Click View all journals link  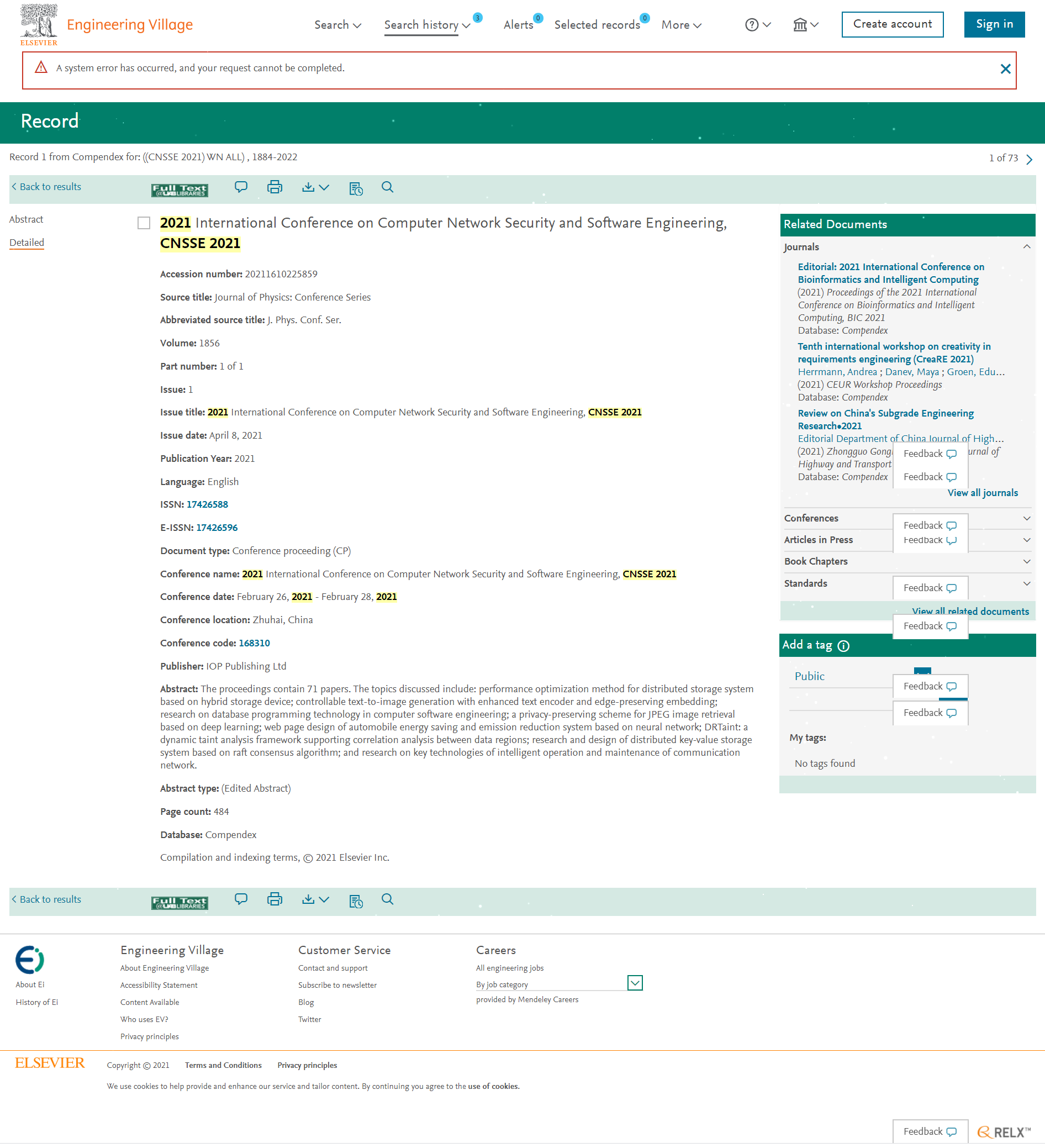click(983, 493)
